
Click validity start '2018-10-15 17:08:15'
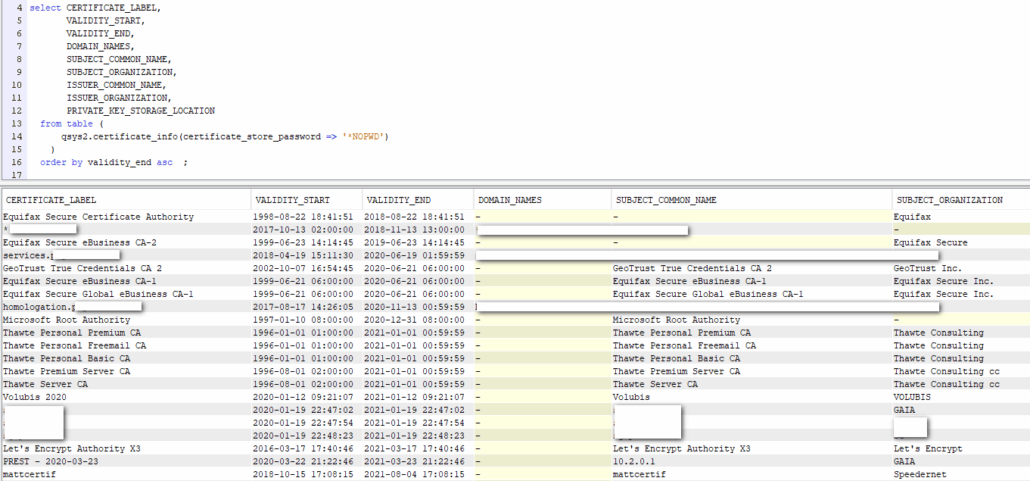pyautogui.click(x=303, y=474)
